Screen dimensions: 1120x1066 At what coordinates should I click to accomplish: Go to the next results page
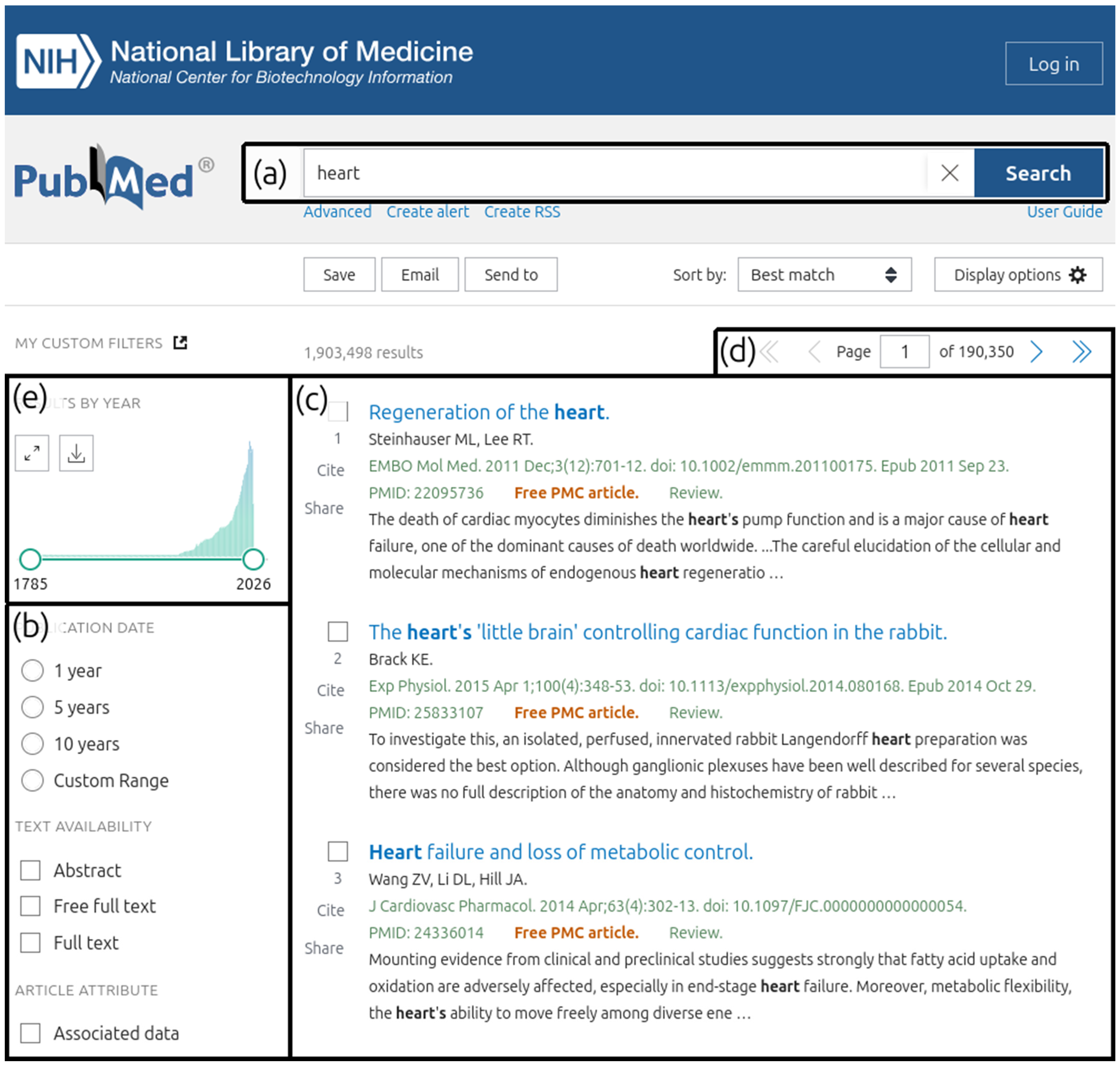click(x=1036, y=352)
